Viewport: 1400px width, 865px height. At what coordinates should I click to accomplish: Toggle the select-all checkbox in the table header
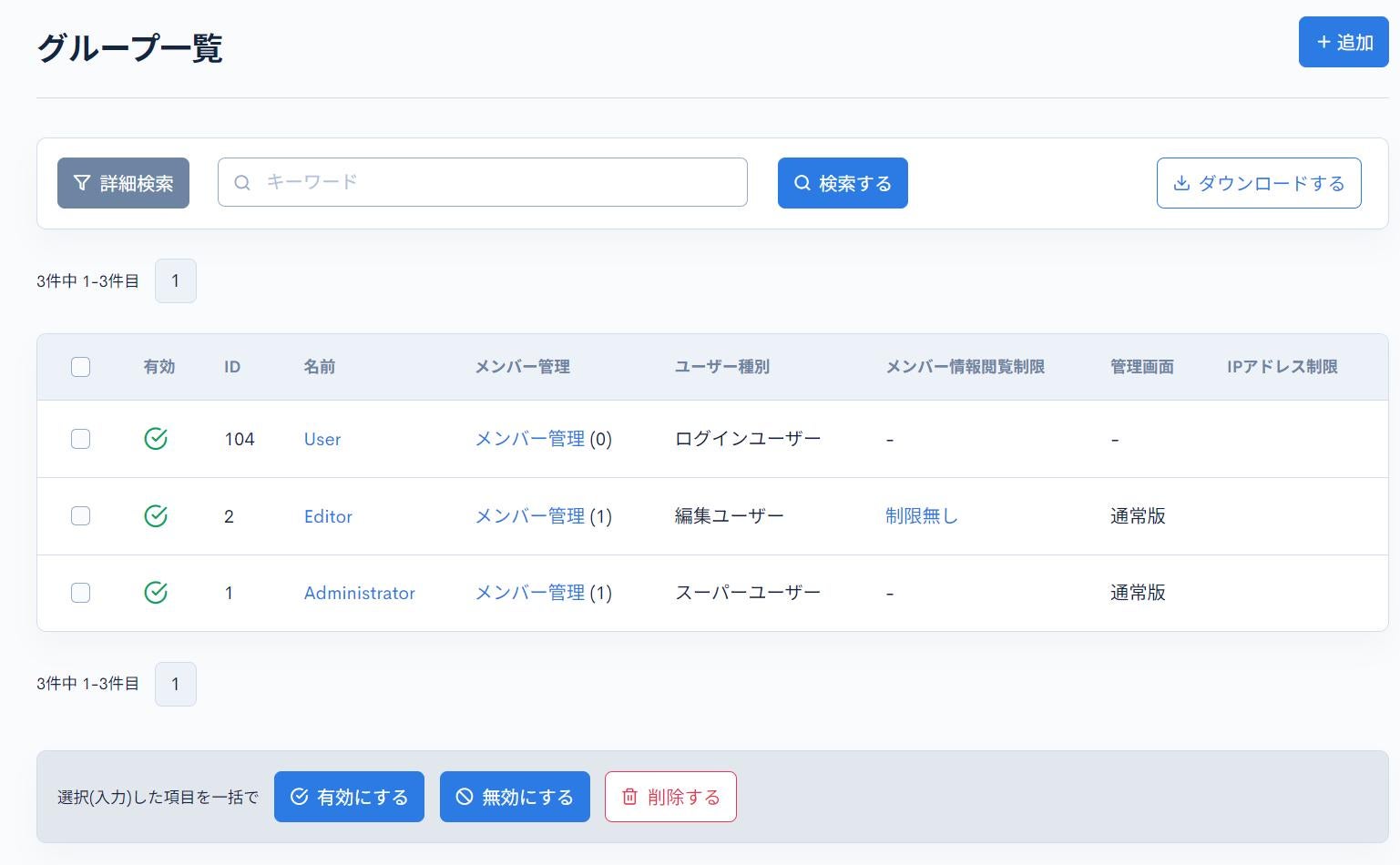click(80, 366)
